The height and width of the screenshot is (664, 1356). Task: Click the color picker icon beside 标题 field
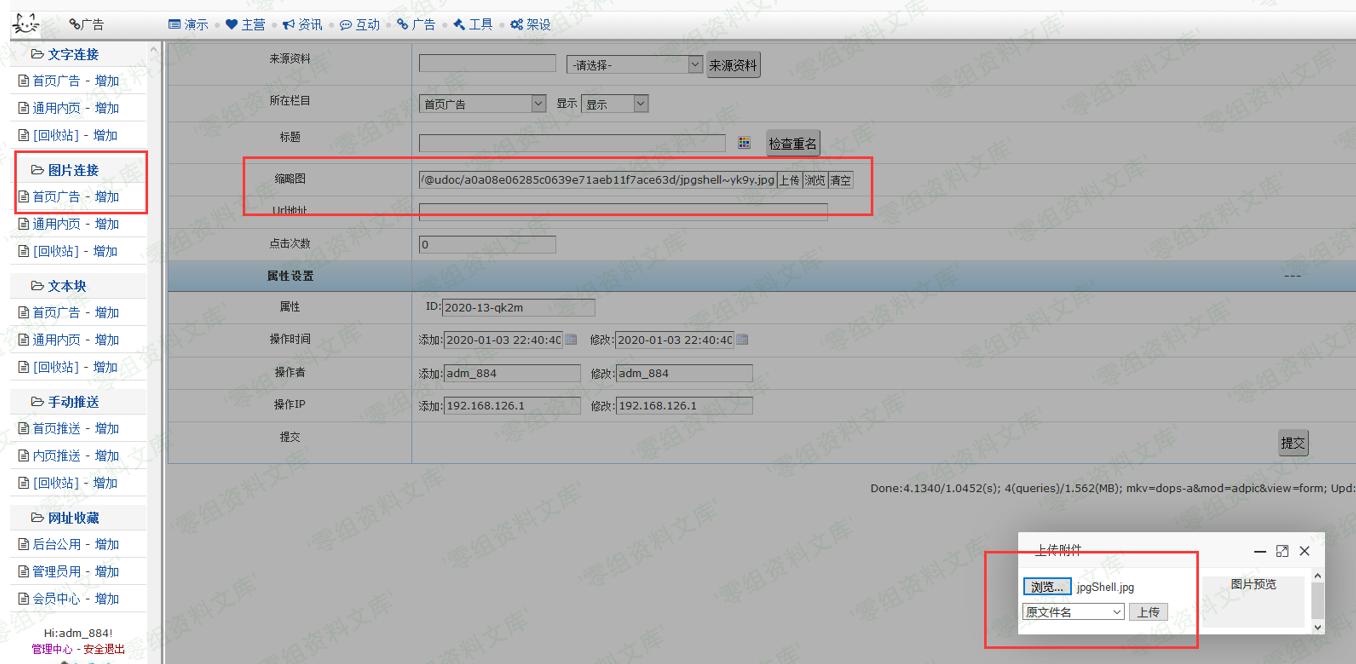744,143
